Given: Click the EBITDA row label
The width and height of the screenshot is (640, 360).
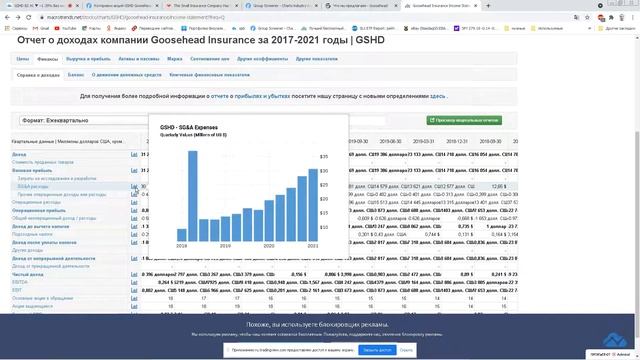Looking at the screenshot, I should coord(20,282).
